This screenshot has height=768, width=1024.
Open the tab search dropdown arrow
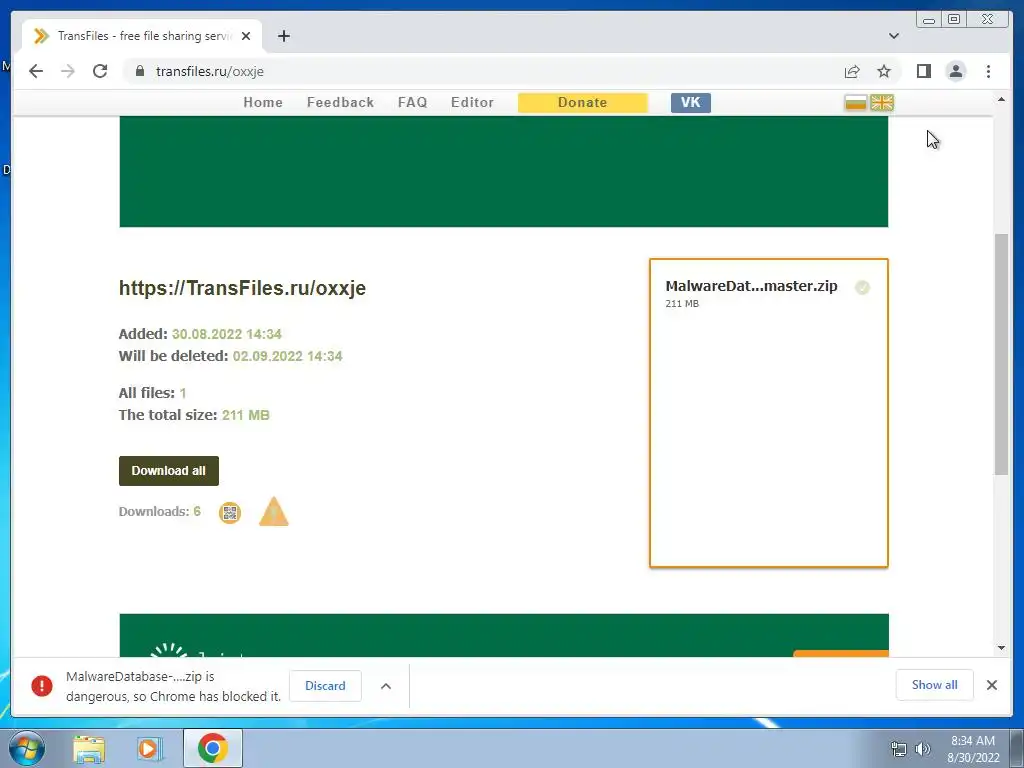point(893,36)
